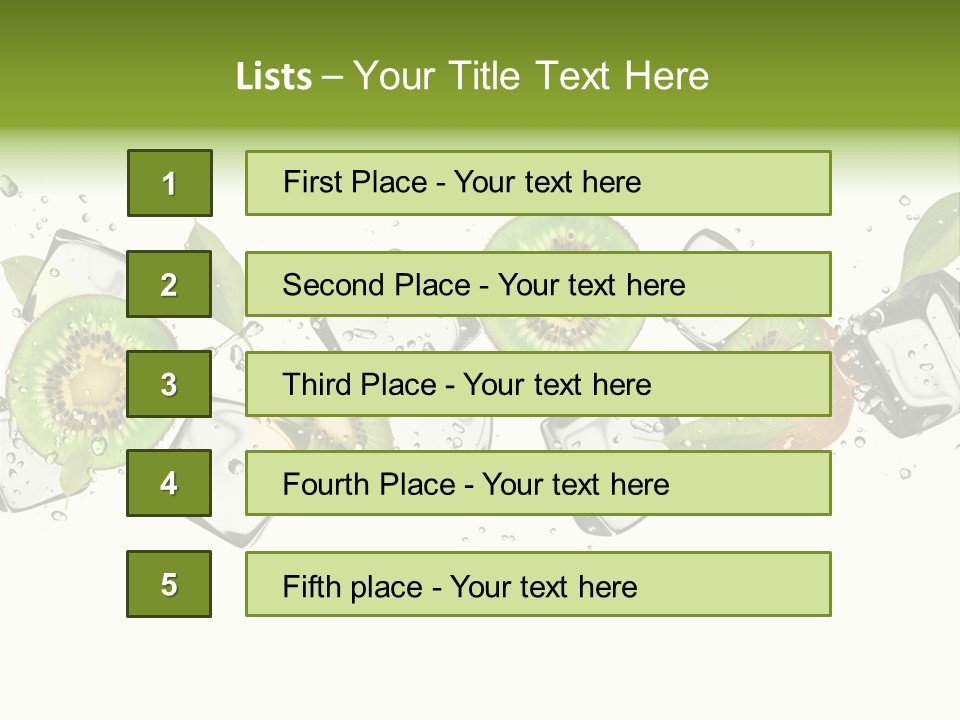Image resolution: width=960 pixels, height=720 pixels.
Task: Click the number 3 square
Action: pos(169,384)
